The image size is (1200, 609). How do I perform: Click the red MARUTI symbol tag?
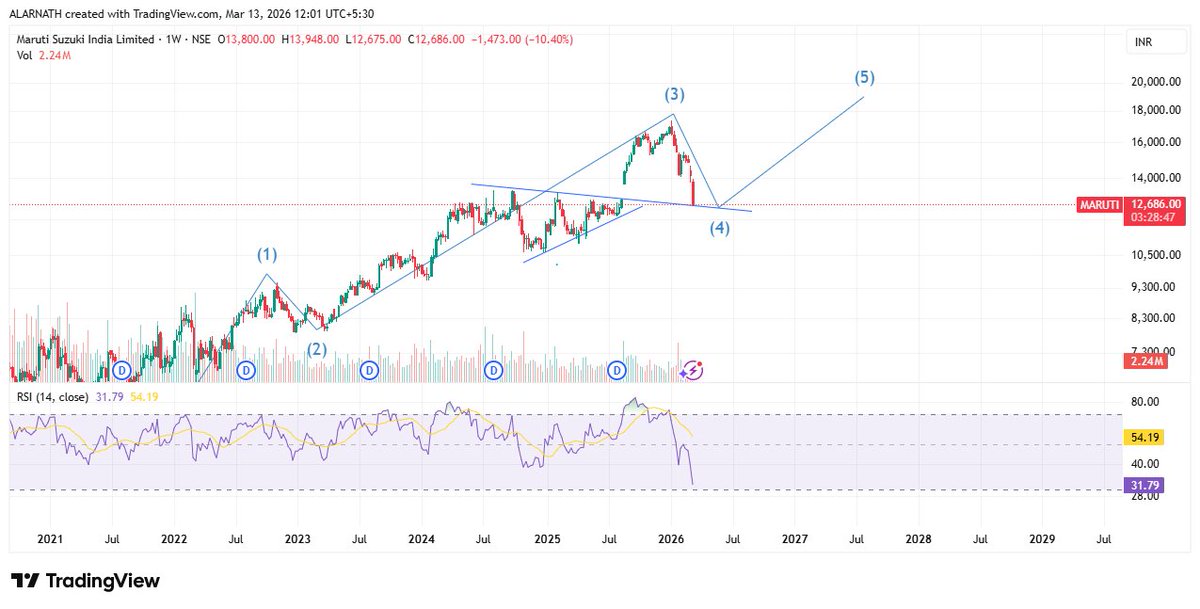pyautogui.click(x=1100, y=204)
